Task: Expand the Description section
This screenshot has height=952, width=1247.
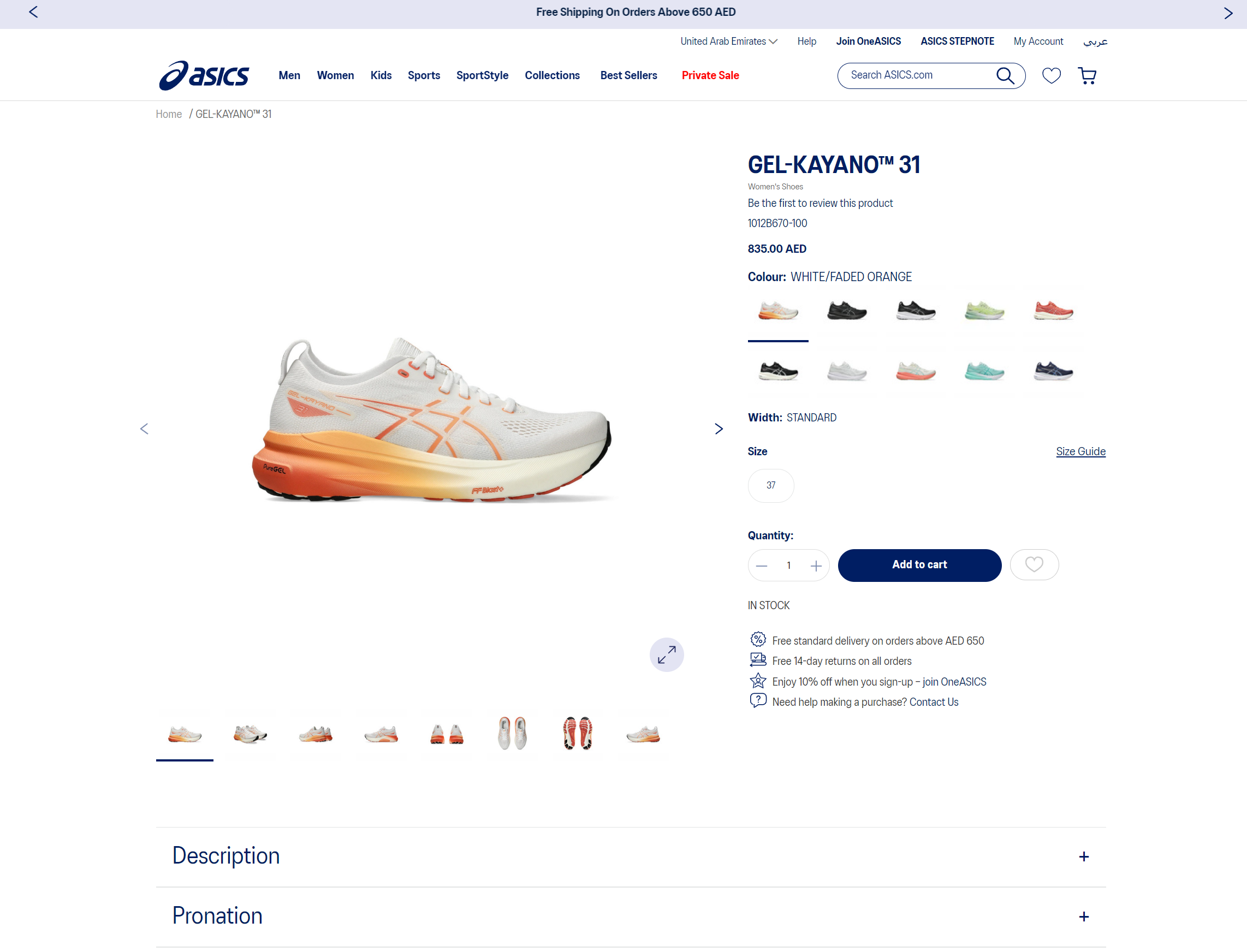Action: [1083, 856]
